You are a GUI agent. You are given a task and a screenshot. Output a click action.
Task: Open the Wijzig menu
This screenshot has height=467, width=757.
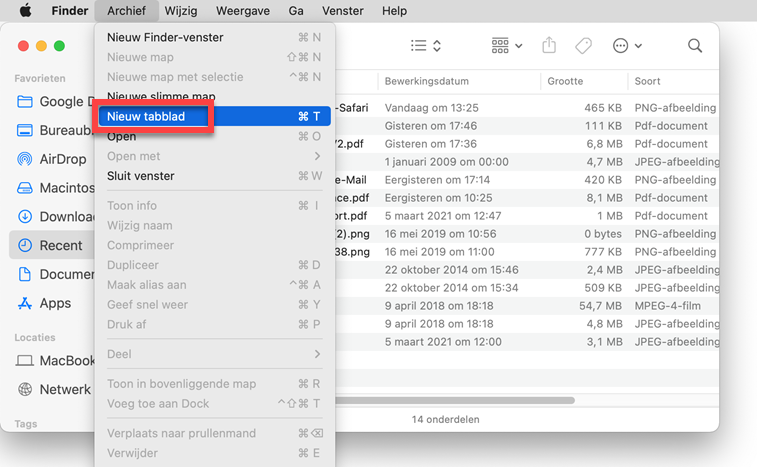[181, 11]
